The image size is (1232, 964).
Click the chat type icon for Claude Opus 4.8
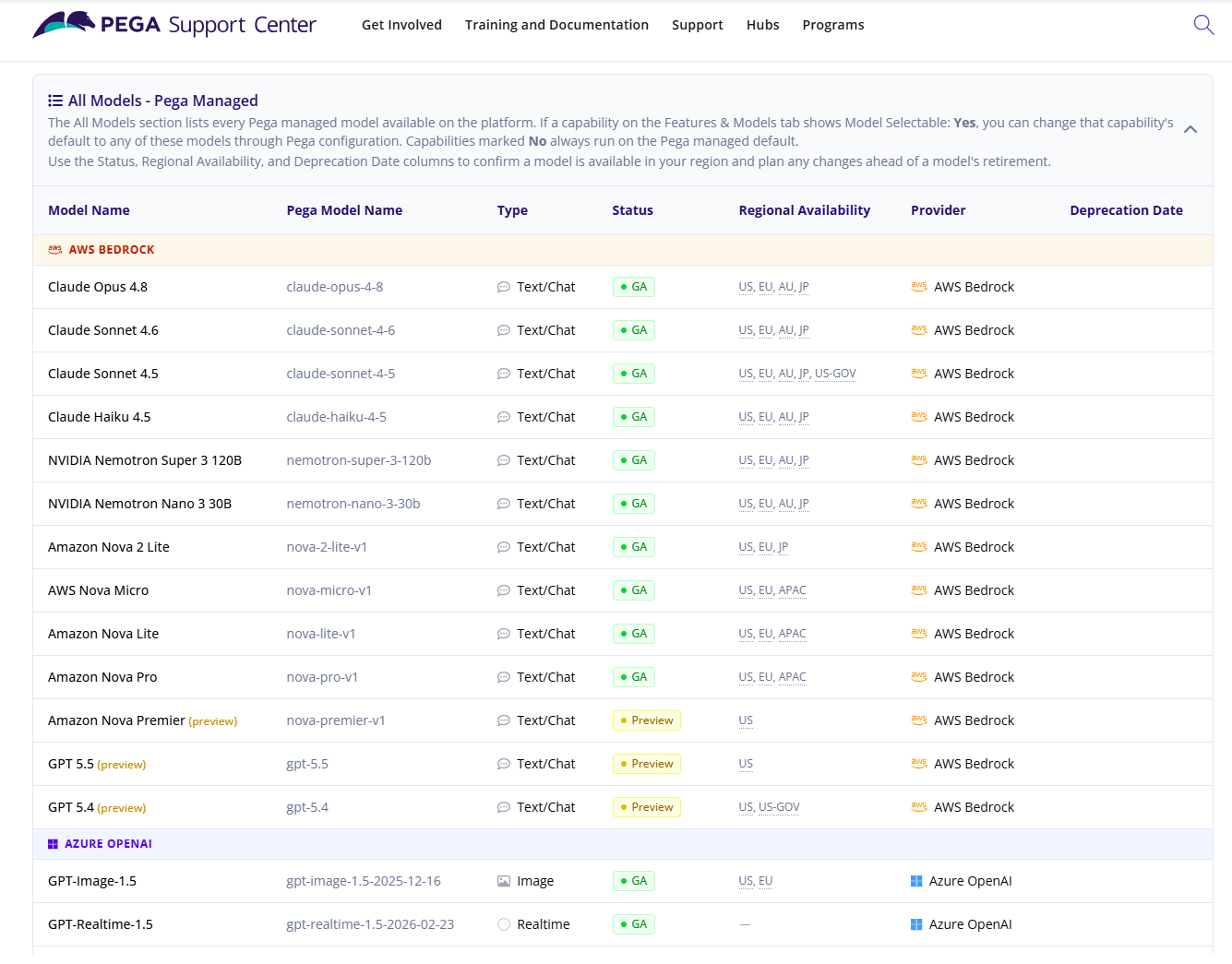pos(504,287)
